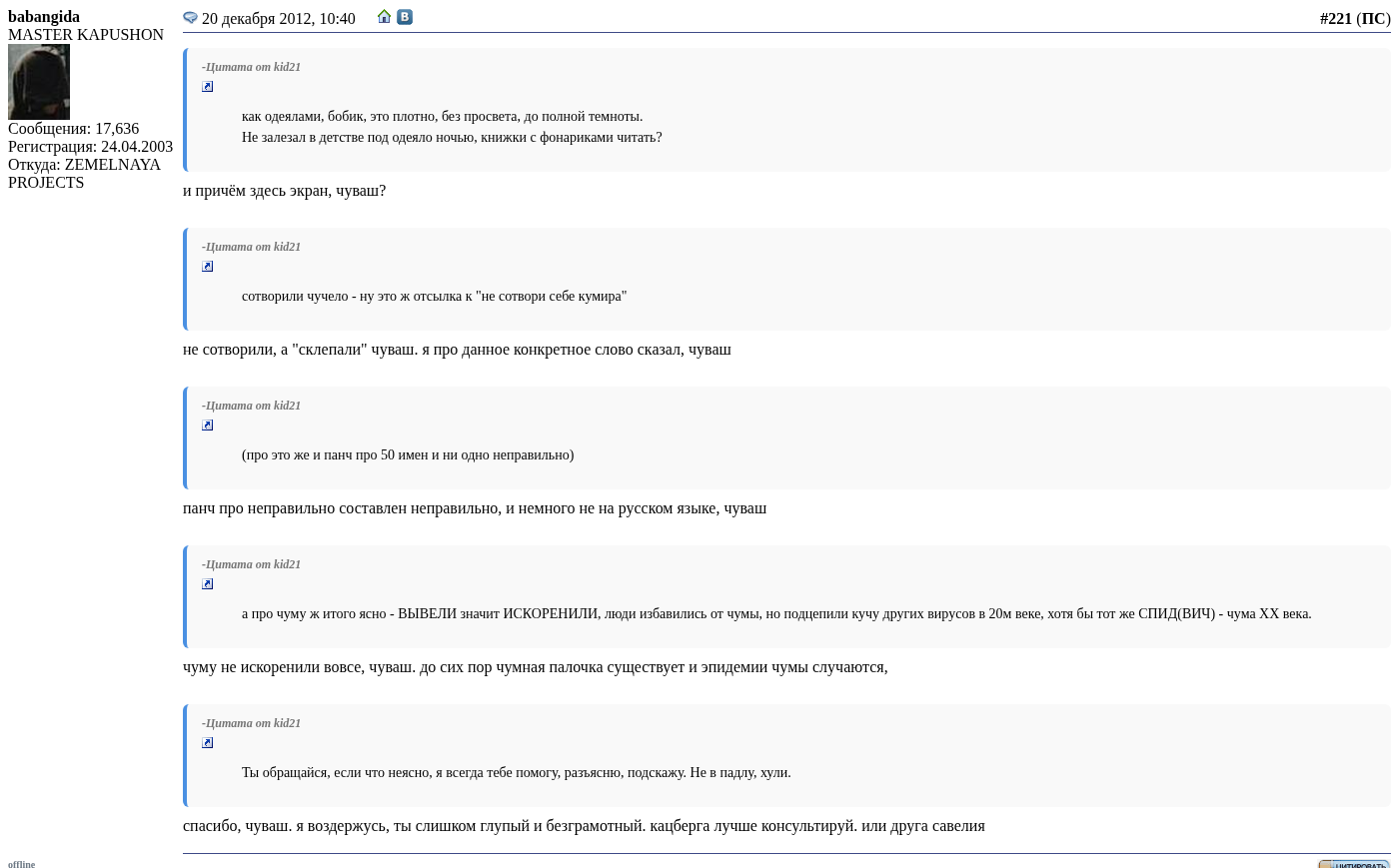Click the MASTER KAPUSHON user title
Screen dimensions: 1399x868
86,35
